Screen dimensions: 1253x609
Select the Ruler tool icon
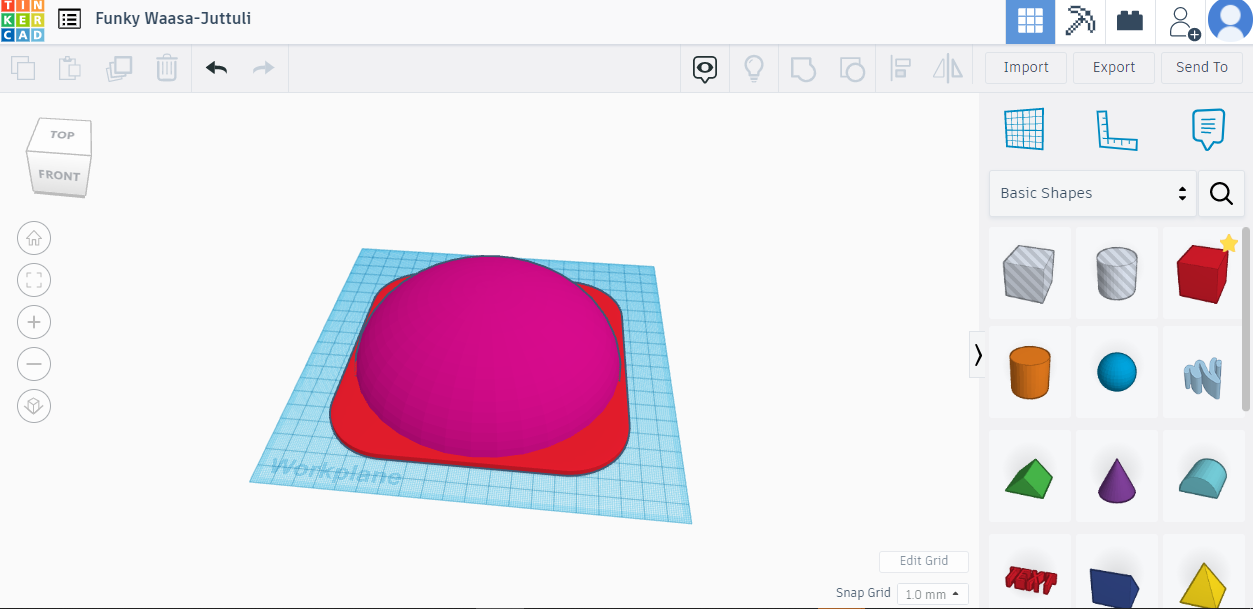pyautogui.click(x=1117, y=130)
